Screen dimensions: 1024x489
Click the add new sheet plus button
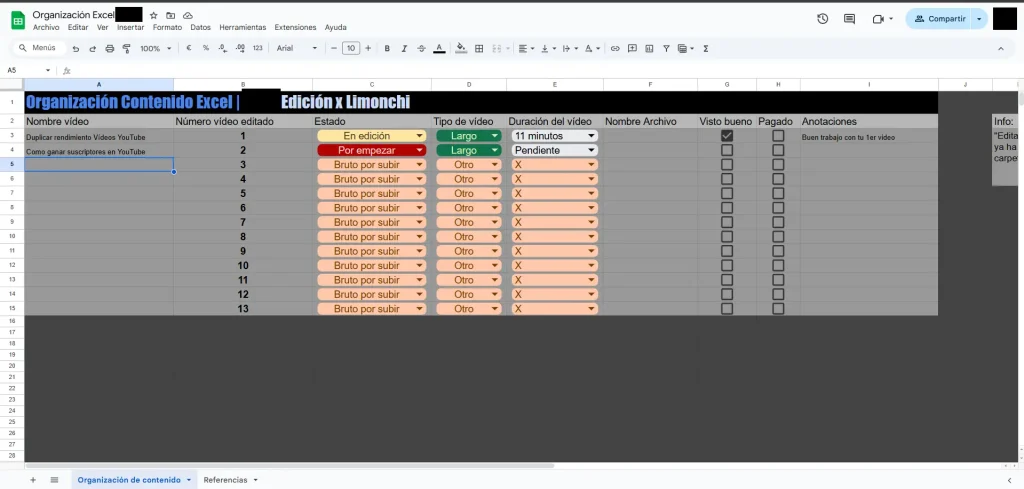[32, 480]
